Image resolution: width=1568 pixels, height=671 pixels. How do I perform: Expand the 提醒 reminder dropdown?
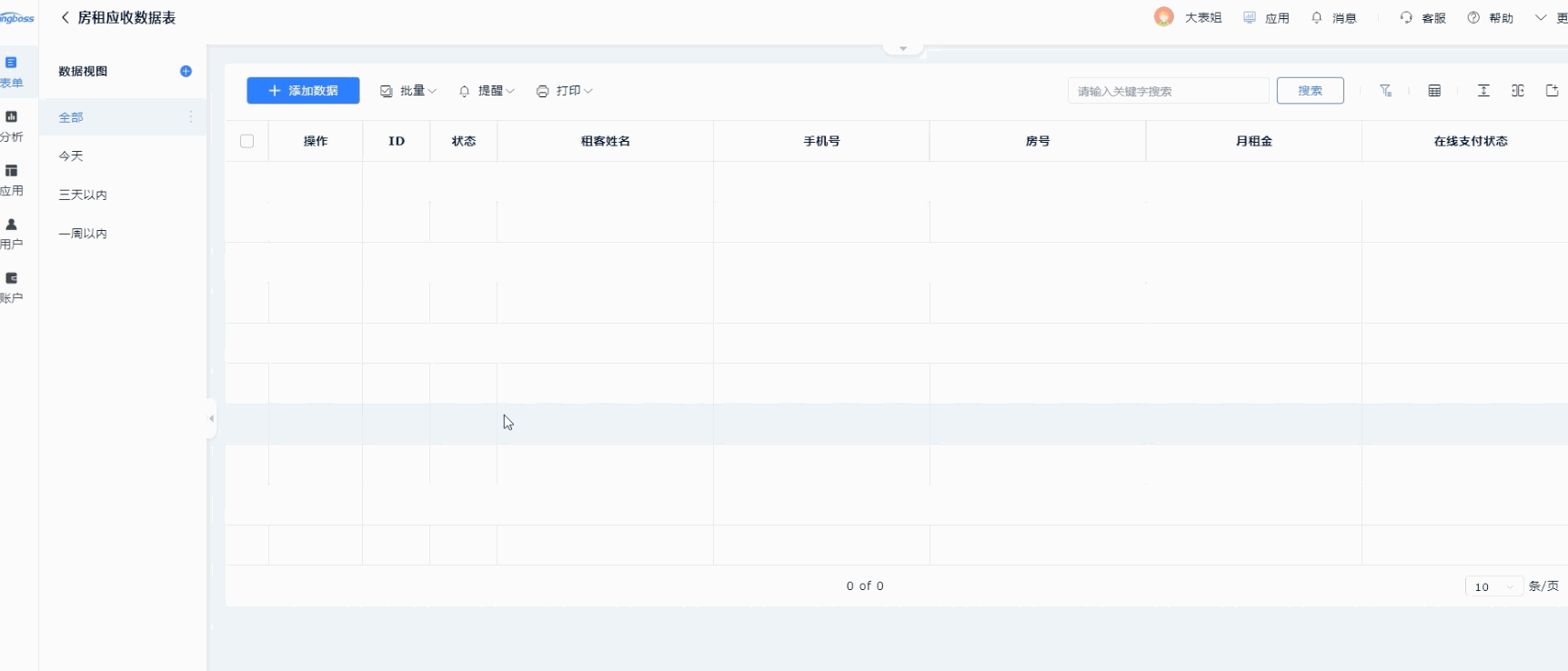pyautogui.click(x=487, y=91)
